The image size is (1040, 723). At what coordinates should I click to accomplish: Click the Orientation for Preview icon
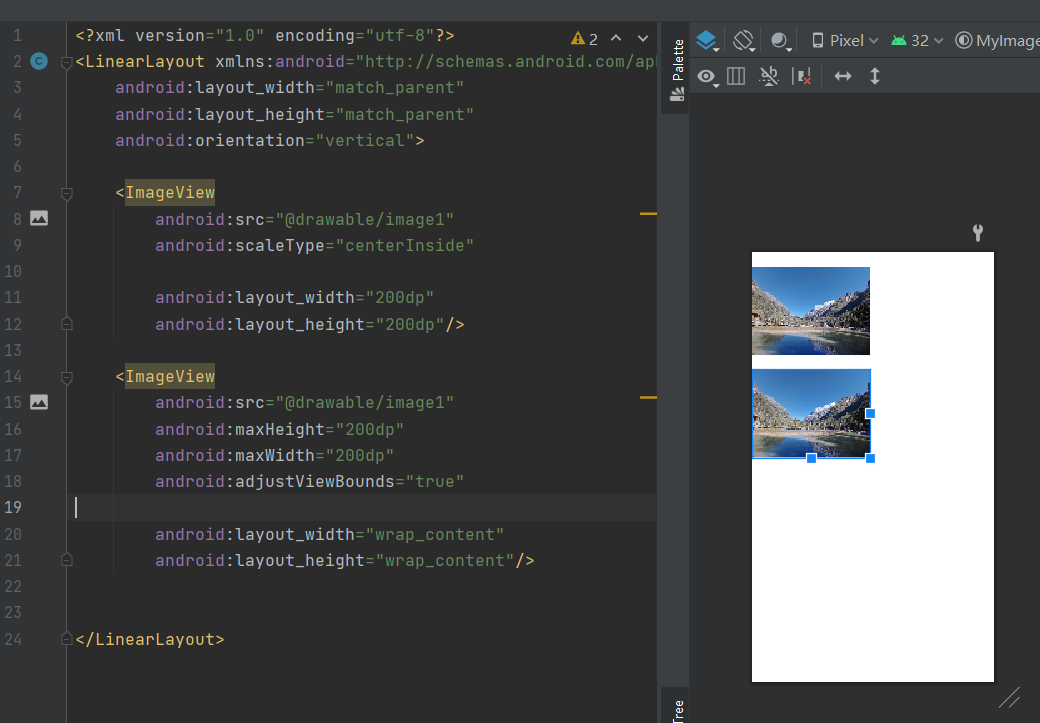click(744, 40)
